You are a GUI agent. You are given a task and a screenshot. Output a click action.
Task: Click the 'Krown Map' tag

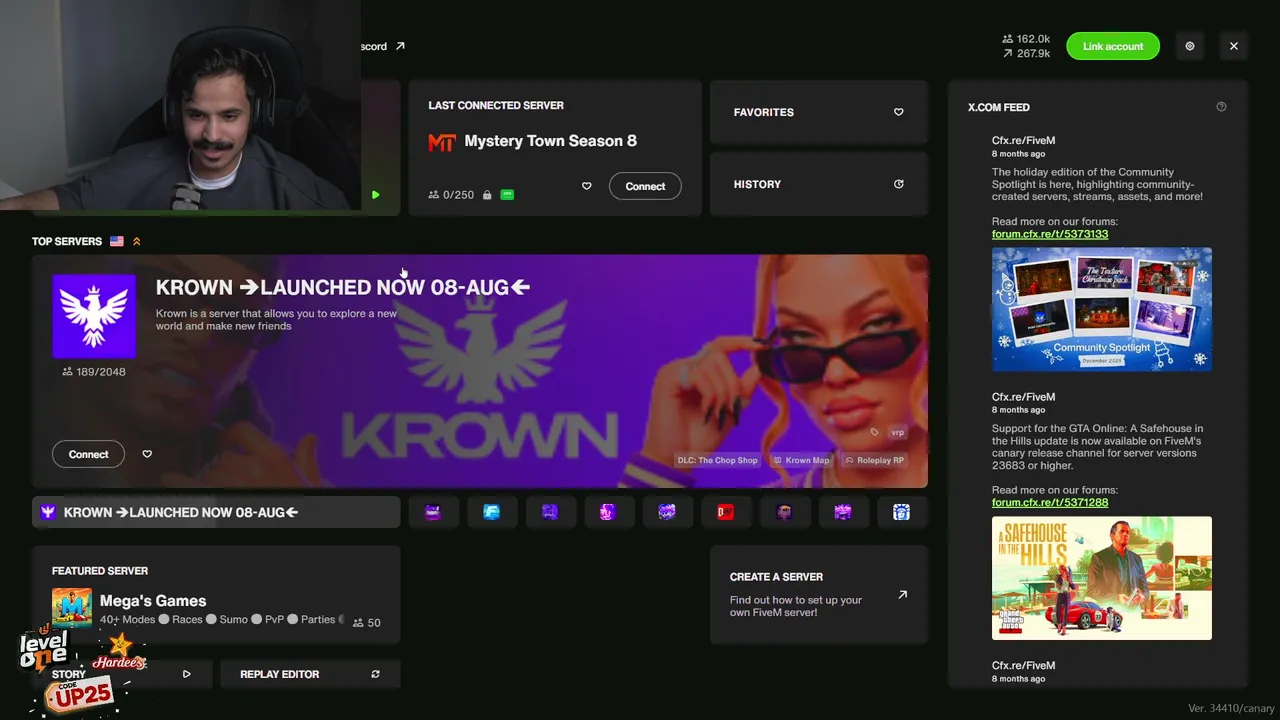click(802, 460)
